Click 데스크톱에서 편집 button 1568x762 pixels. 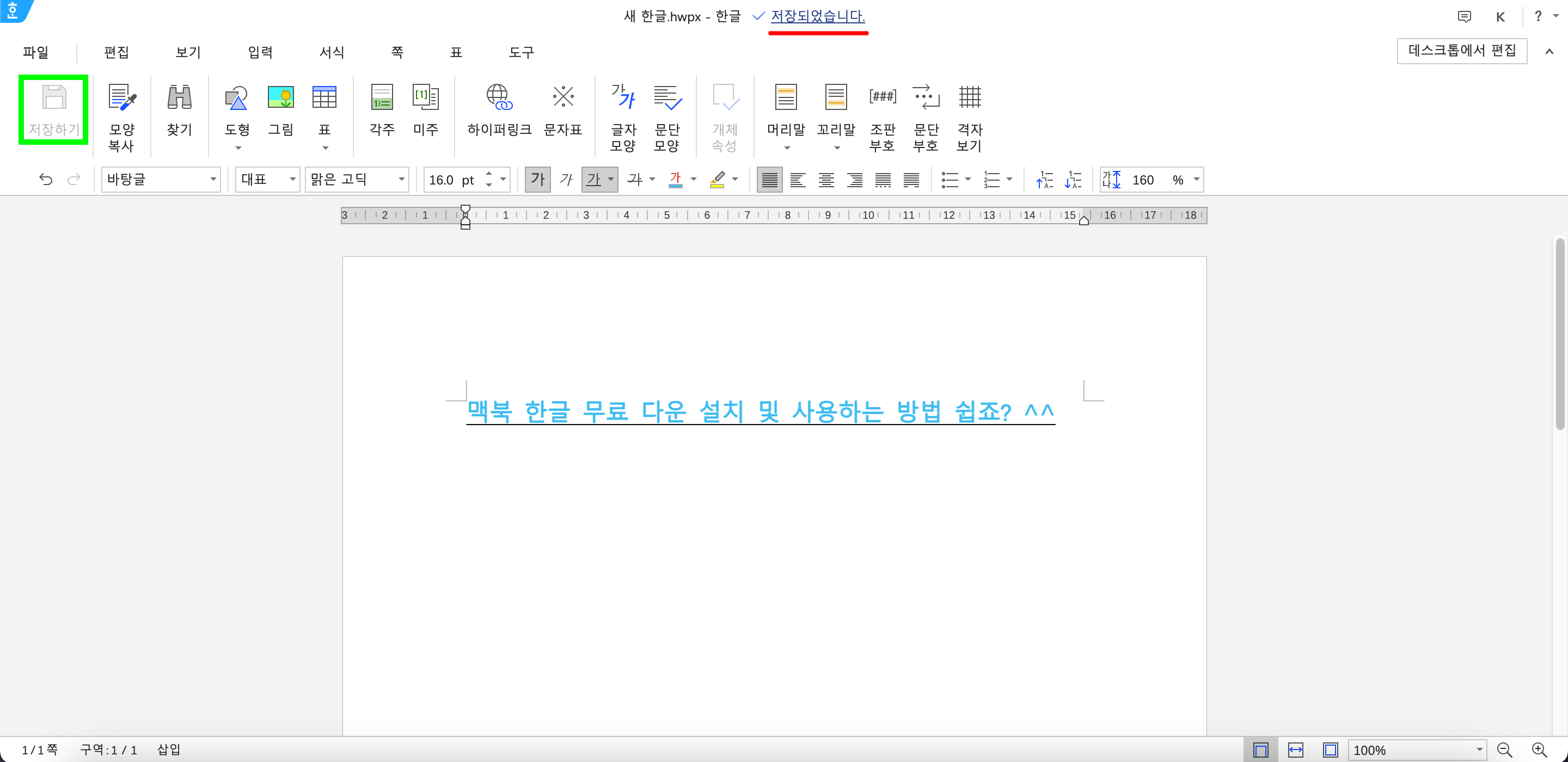(x=1461, y=51)
